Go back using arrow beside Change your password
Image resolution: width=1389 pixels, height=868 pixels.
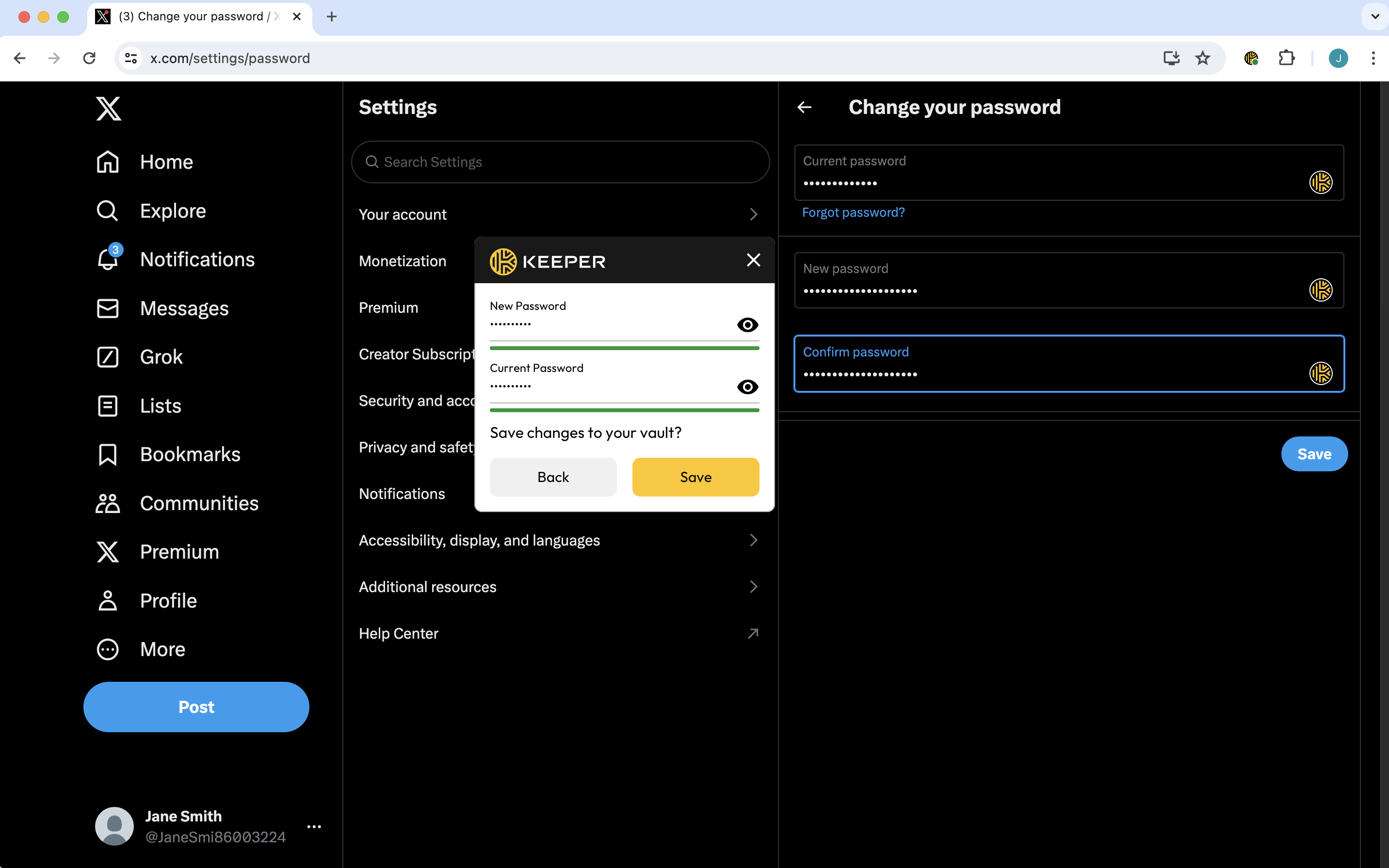pos(805,107)
